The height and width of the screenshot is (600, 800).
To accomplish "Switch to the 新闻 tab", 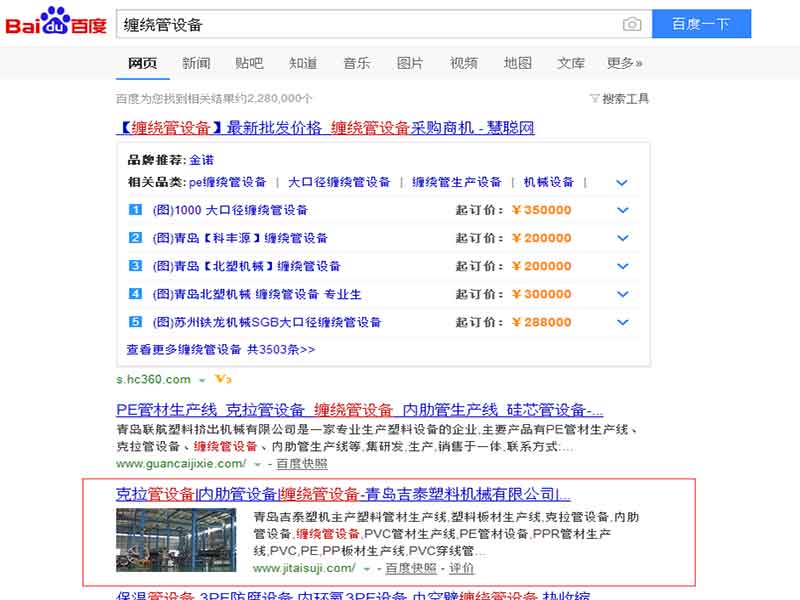I will [x=196, y=63].
